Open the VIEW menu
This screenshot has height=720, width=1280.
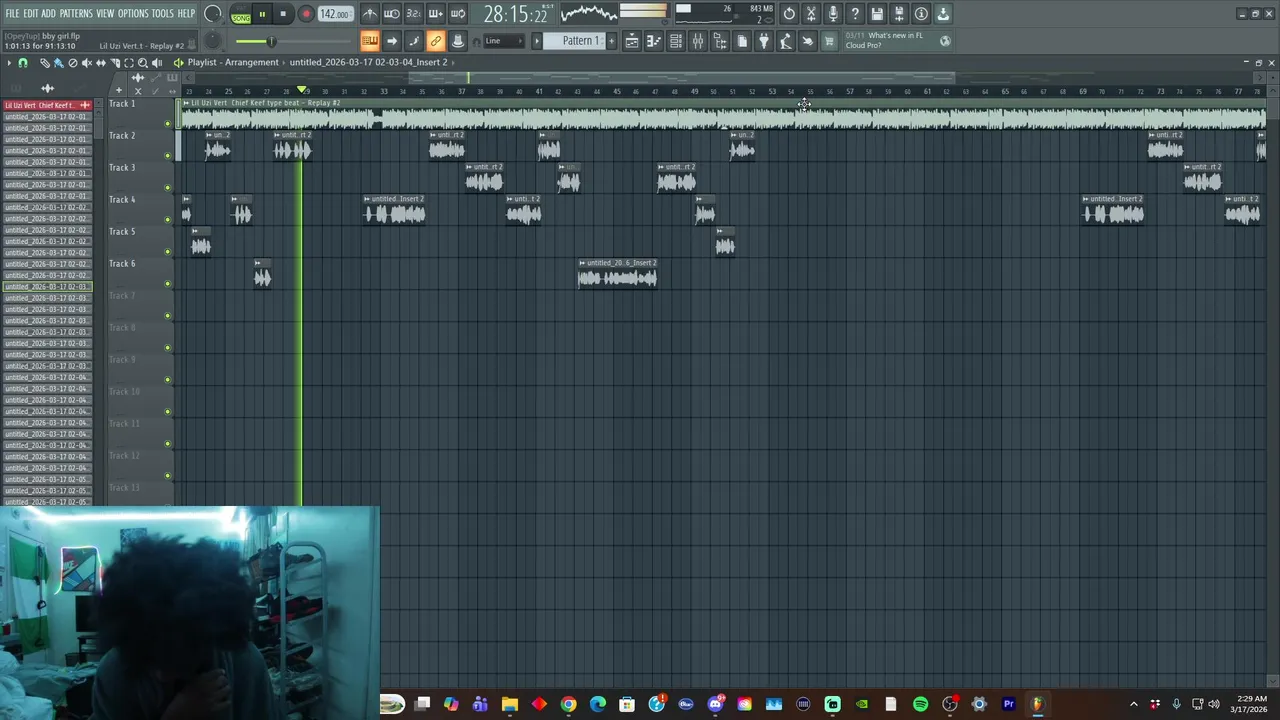coord(105,14)
